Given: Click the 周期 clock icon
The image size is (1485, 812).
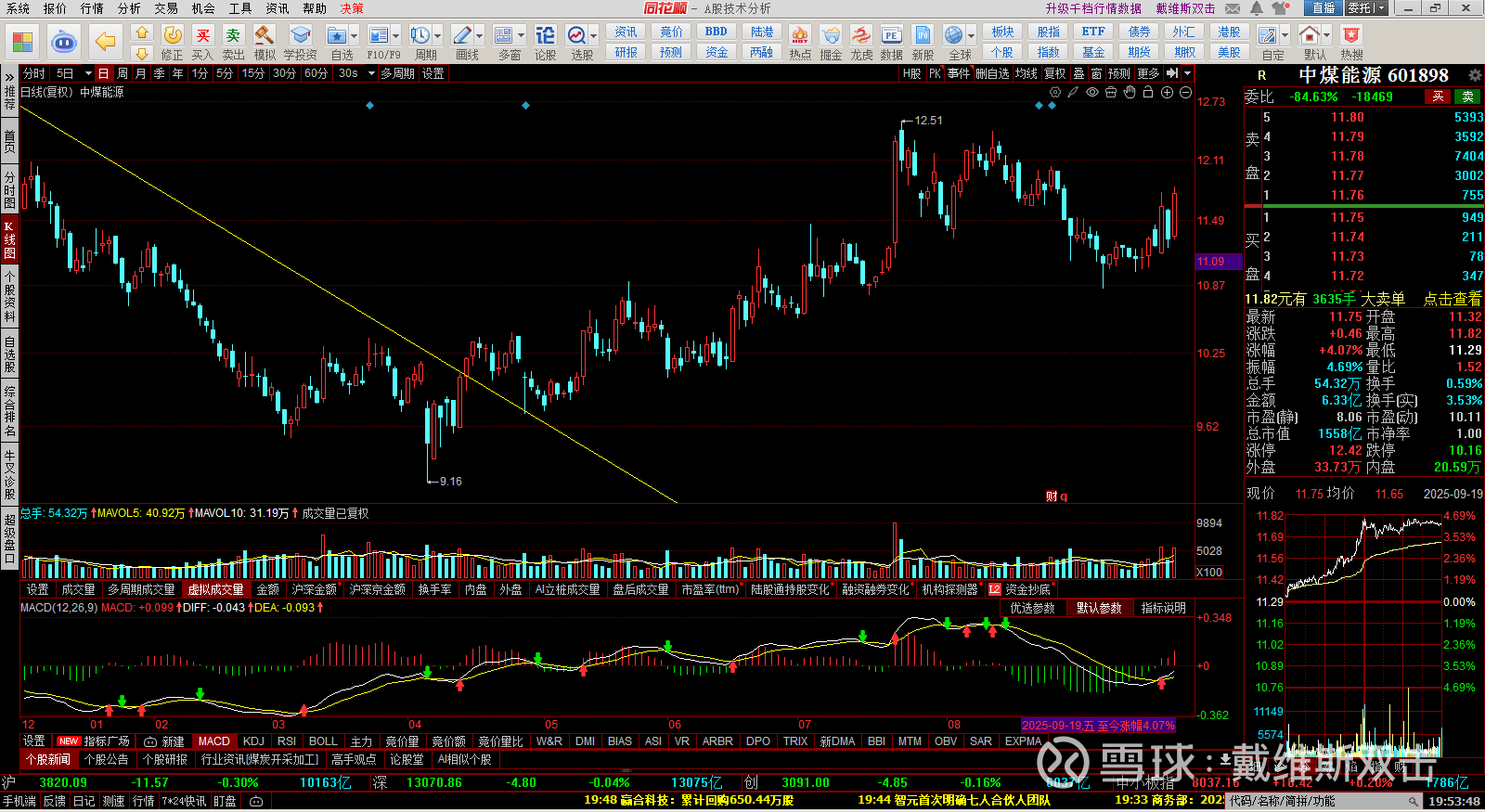Looking at the screenshot, I should [x=420, y=36].
